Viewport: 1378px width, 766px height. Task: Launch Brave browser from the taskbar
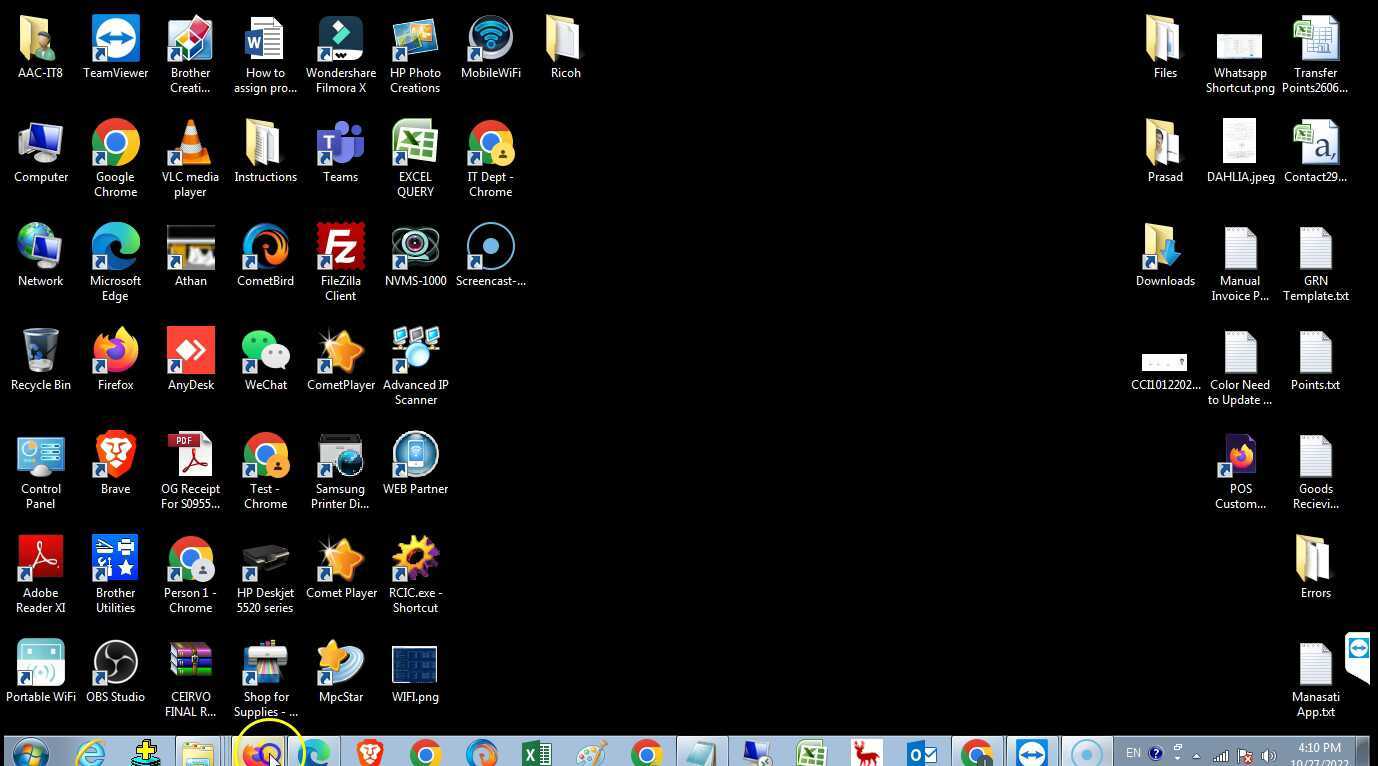(370, 753)
